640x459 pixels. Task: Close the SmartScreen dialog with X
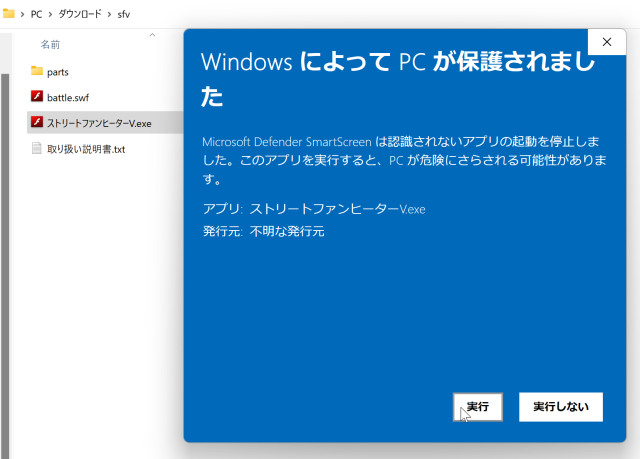(x=606, y=41)
